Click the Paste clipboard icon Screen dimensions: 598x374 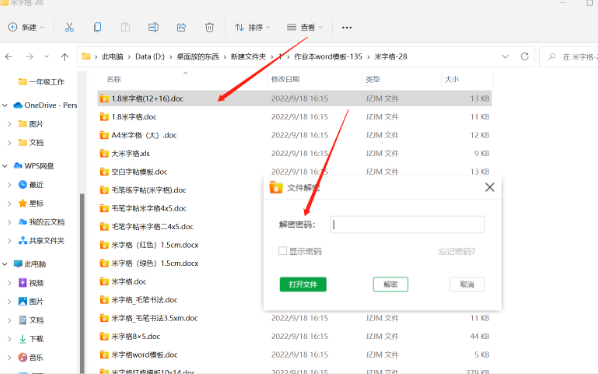pos(125,27)
